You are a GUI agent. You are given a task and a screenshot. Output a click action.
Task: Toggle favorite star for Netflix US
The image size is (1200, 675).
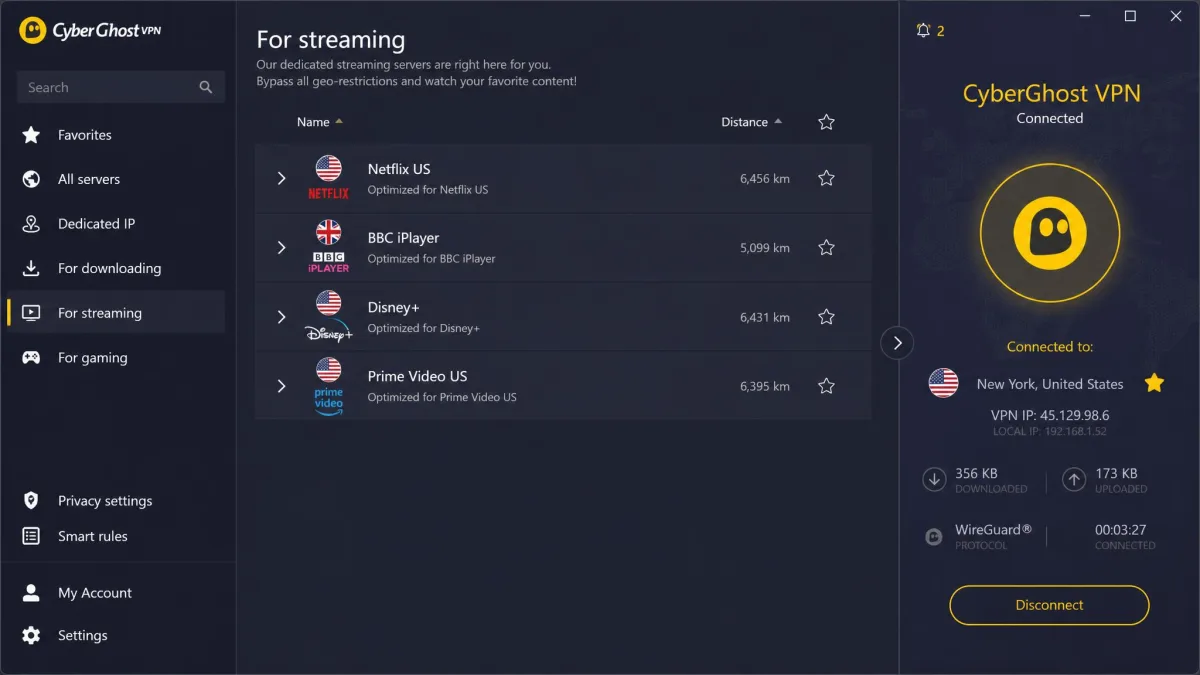pyautogui.click(x=826, y=178)
